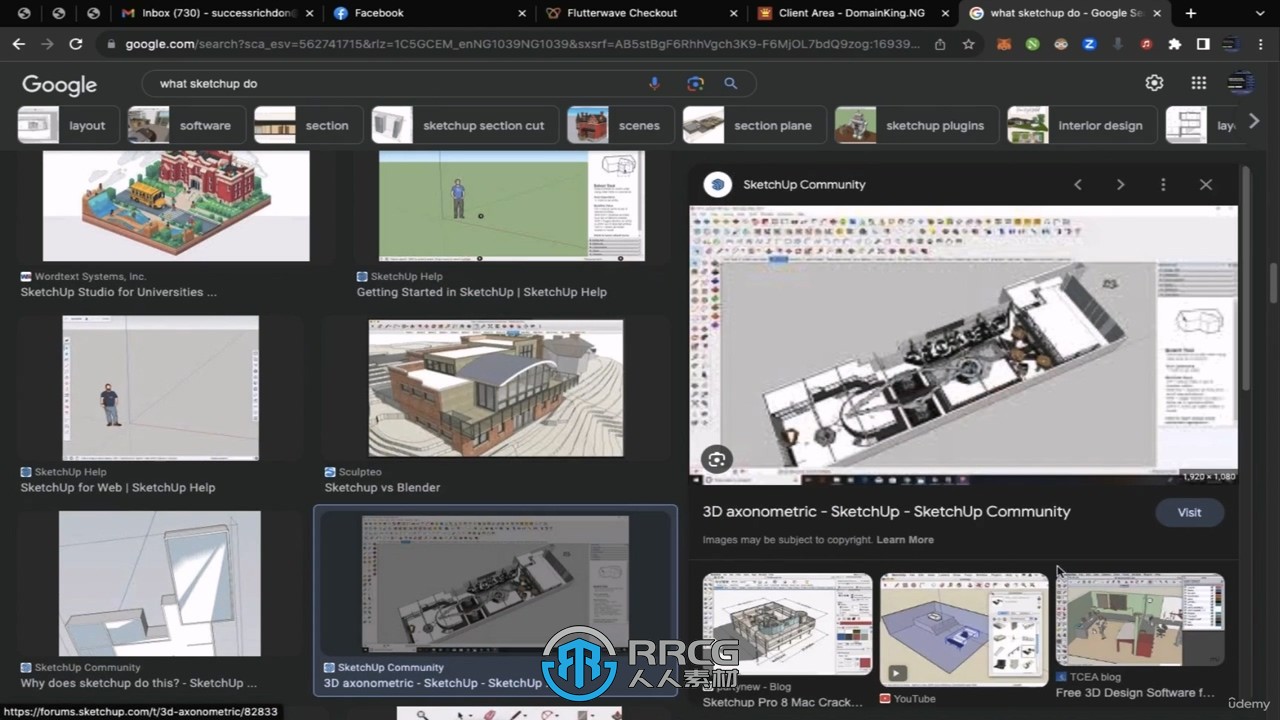Open preview panel three-dot options
Viewport: 1280px width, 720px height.
pyautogui.click(x=1163, y=184)
